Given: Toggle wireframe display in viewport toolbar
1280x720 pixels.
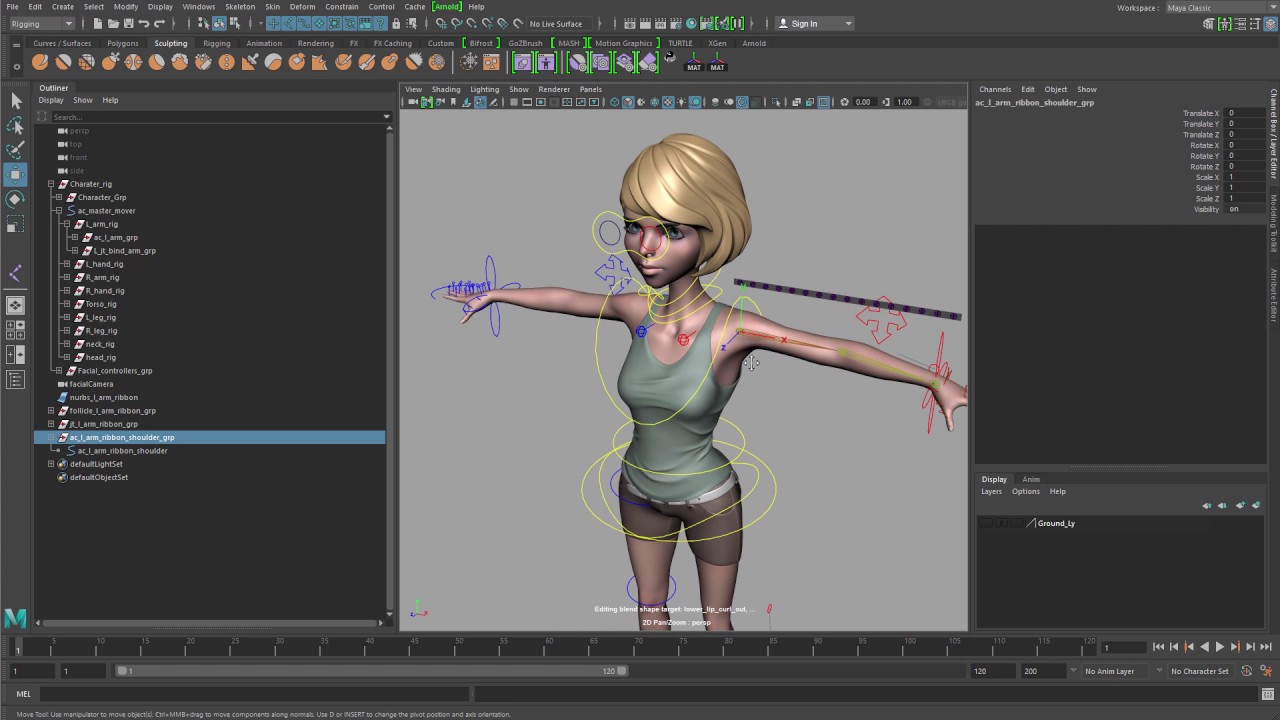Looking at the screenshot, I should coord(614,102).
